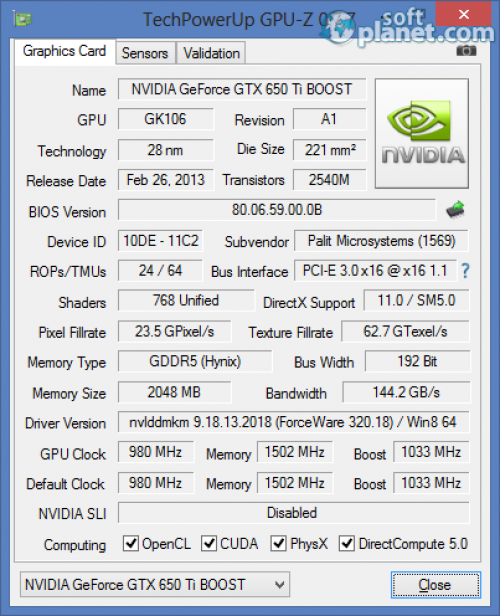Click the GPU field GK106
This screenshot has width=500, height=616.
[166, 119]
